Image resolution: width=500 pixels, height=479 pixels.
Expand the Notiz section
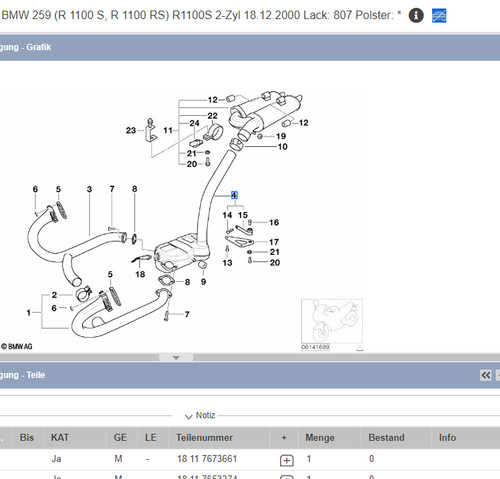[x=200, y=416]
